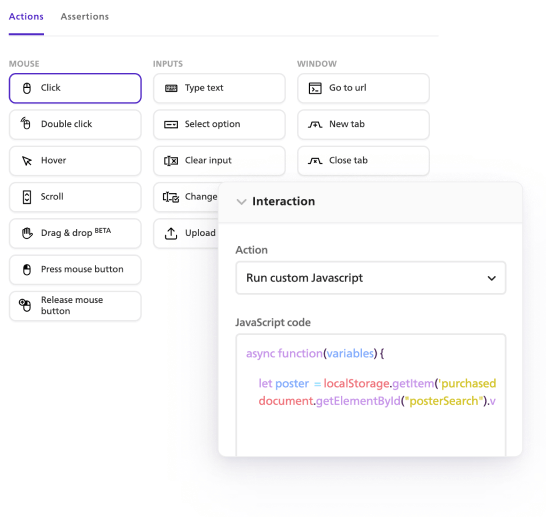Select the Click mouse icon

coord(27,88)
